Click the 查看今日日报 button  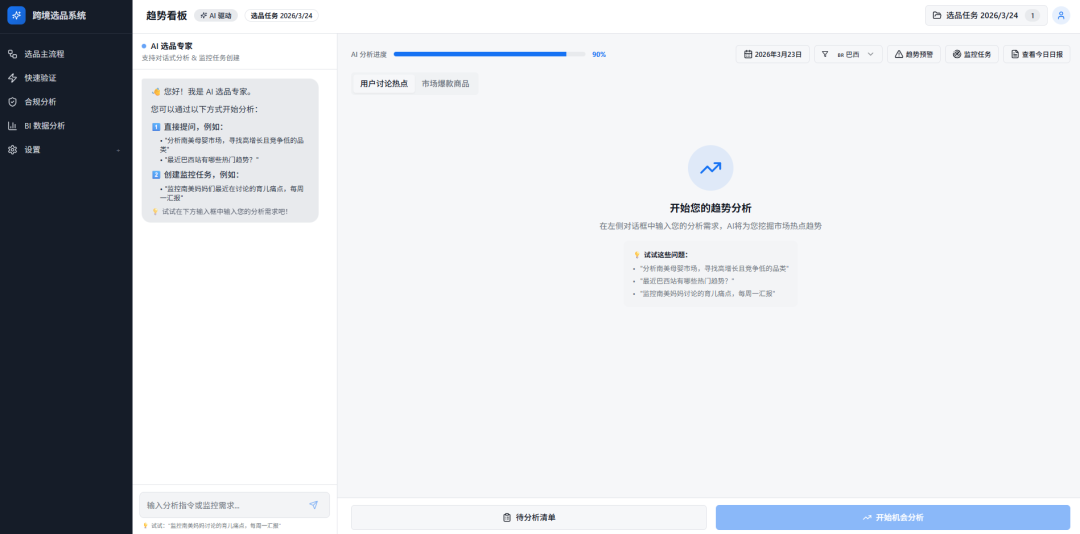point(1036,54)
